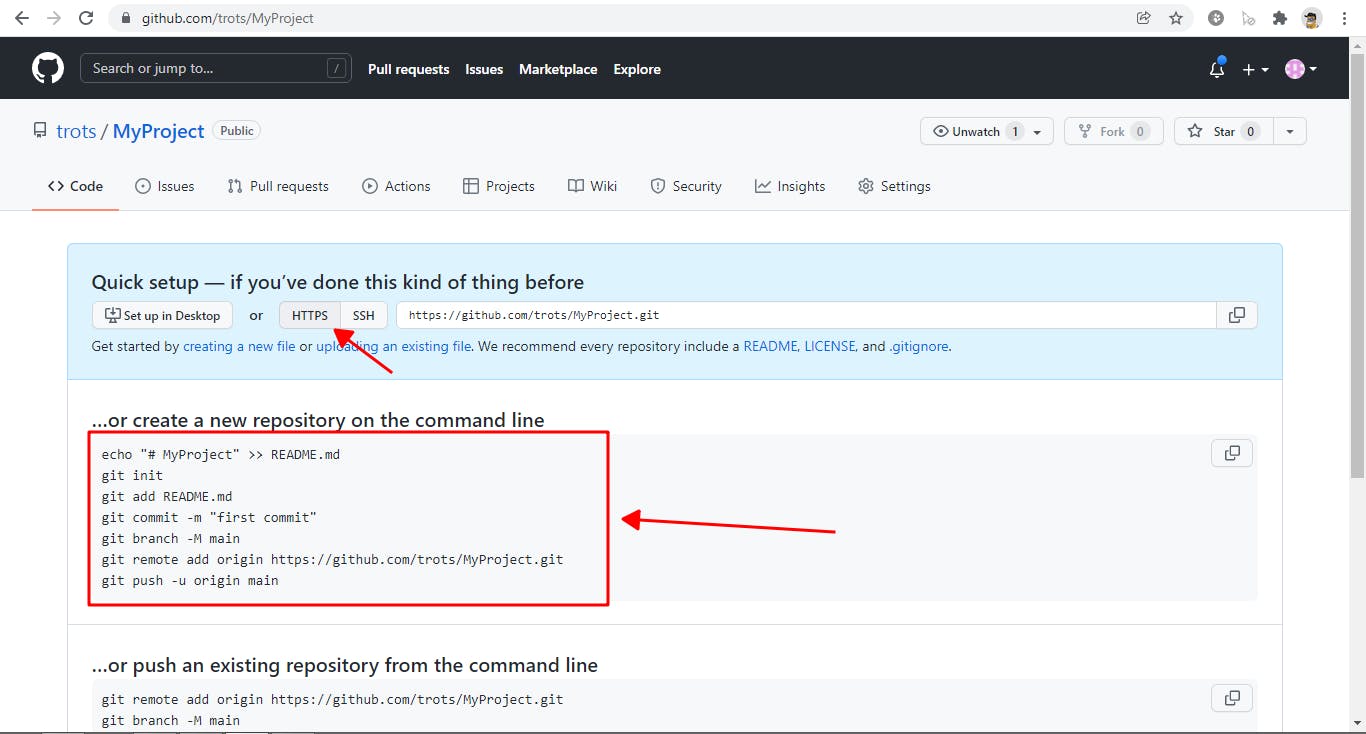Click the Fork button
1366x734 pixels.
point(1113,131)
